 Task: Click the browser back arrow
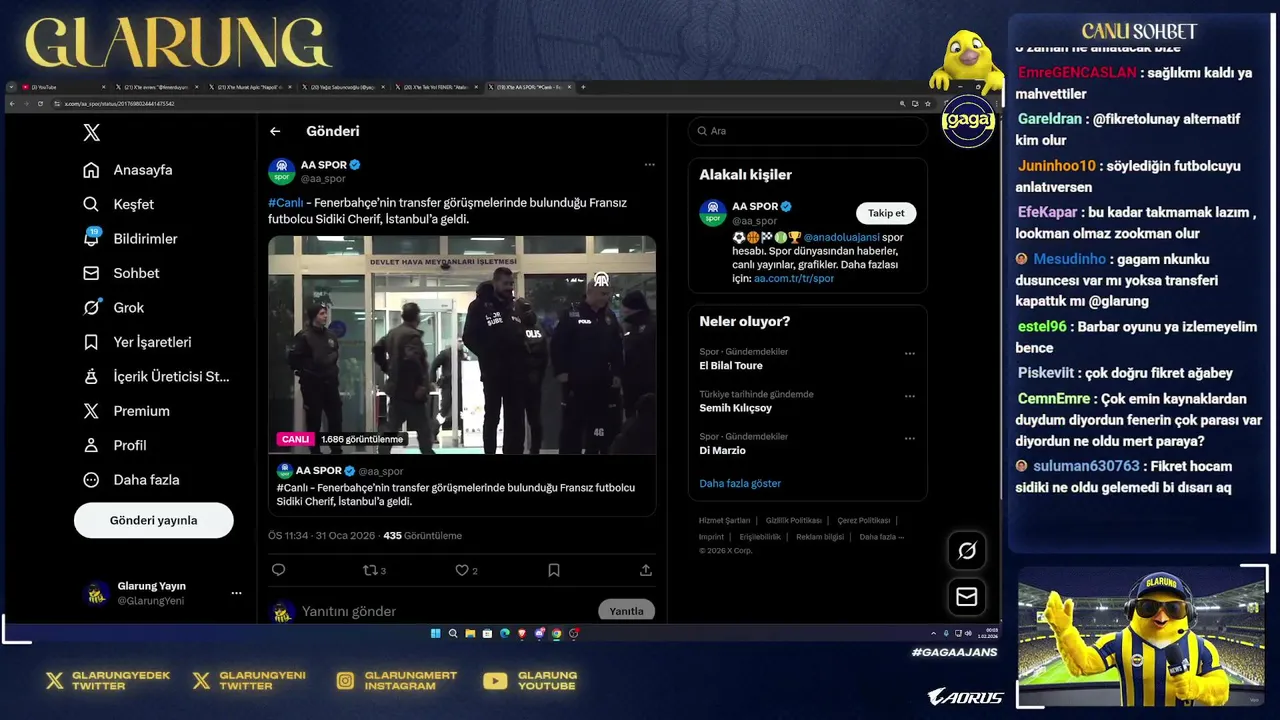(12, 103)
